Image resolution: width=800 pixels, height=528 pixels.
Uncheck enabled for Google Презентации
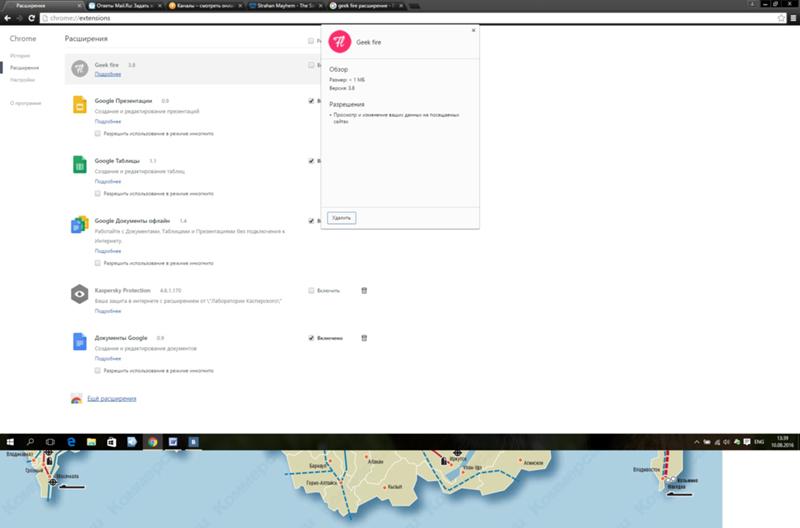(x=311, y=100)
